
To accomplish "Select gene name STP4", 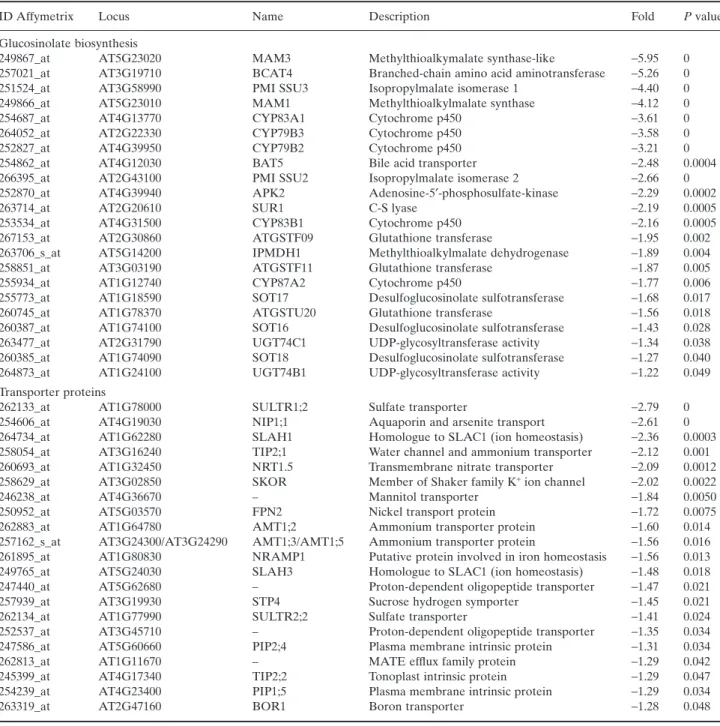I will [x=266, y=601].
